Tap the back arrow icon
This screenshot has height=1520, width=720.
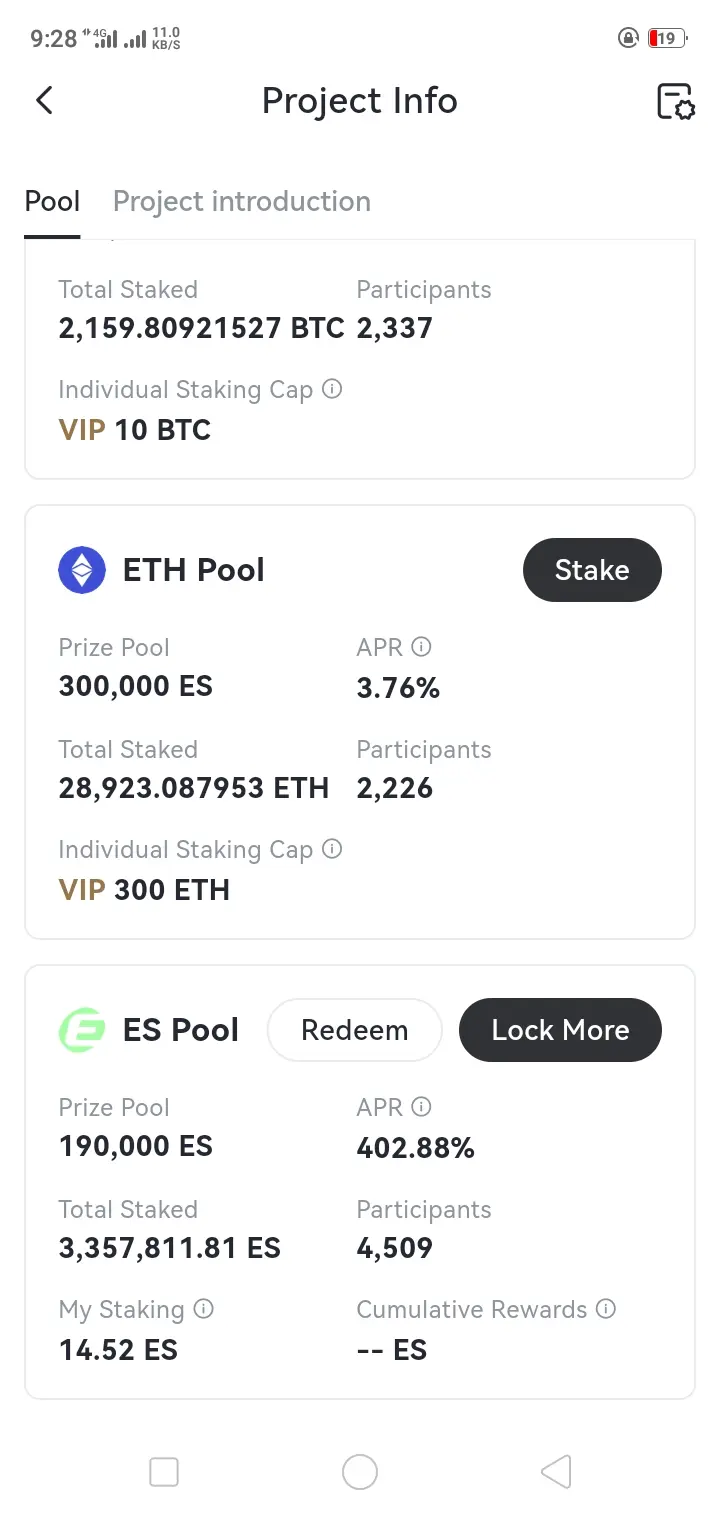pyautogui.click(x=44, y=100)
